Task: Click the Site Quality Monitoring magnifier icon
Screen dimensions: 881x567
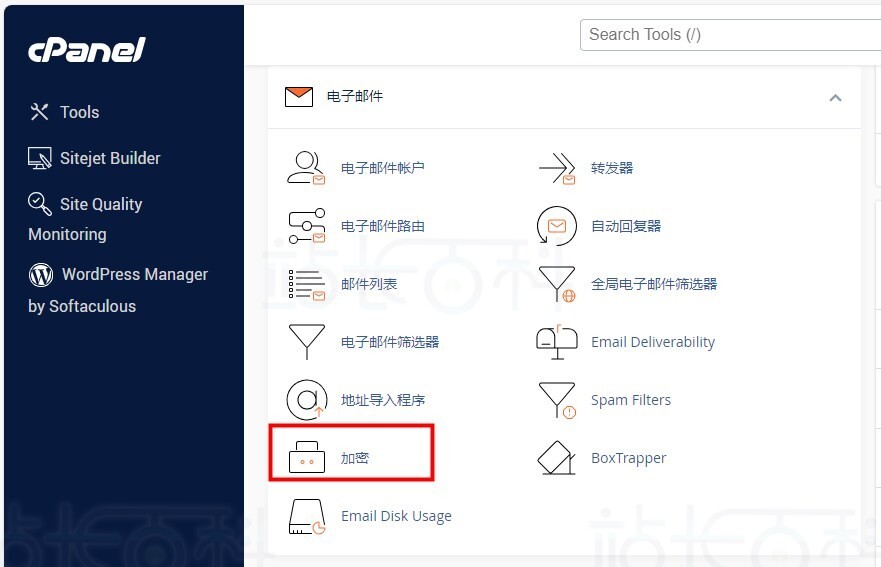Action: click(x=40, y=203)
